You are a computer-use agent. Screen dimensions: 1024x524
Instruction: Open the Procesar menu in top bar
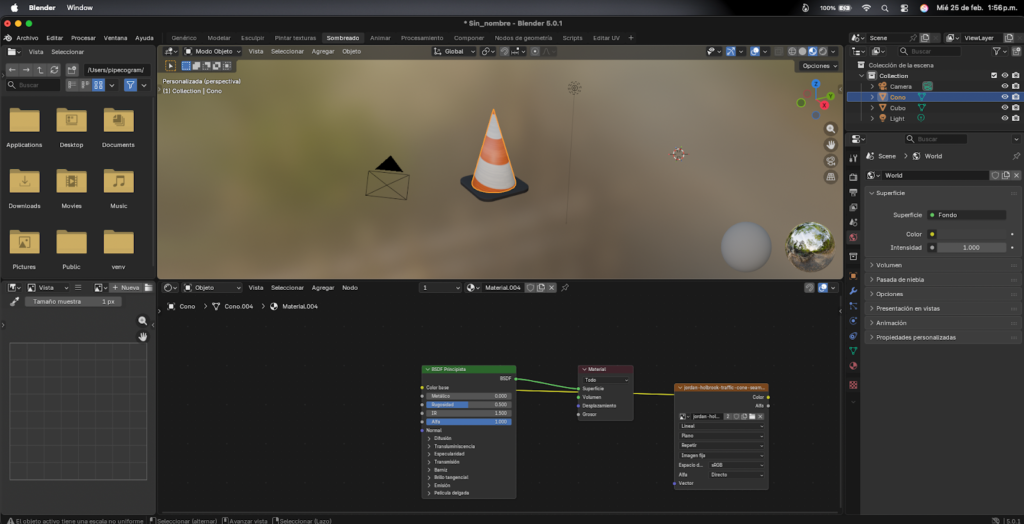(83, 37)
